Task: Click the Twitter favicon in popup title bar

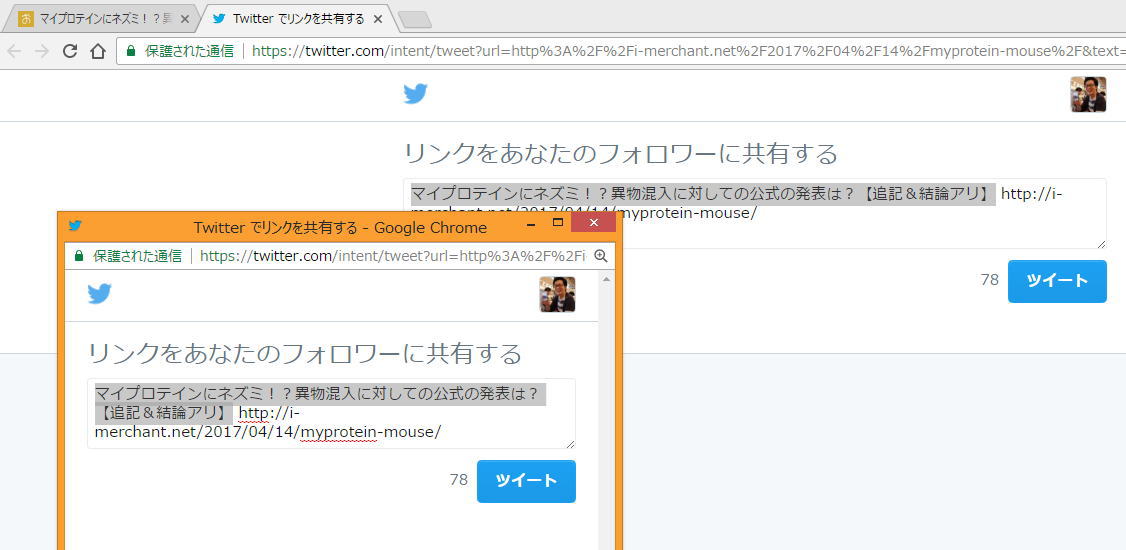Action: click(75, 225)
